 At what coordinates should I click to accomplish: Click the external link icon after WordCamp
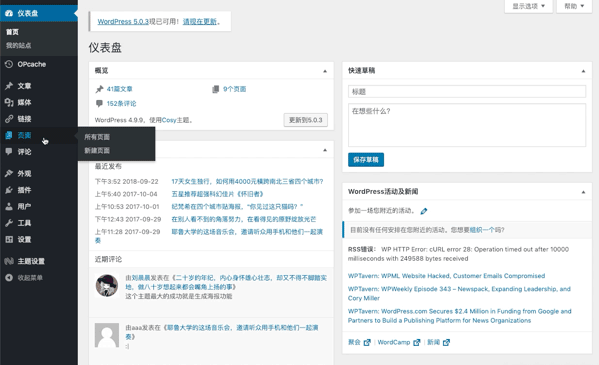417,342
